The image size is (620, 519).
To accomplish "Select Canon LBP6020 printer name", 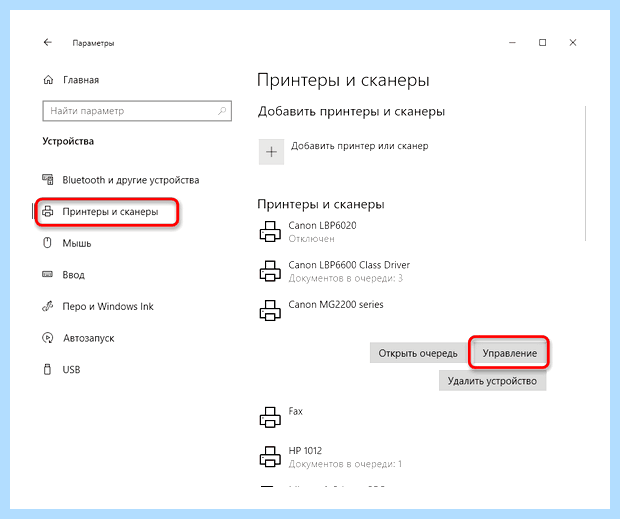I will (322, 225).
